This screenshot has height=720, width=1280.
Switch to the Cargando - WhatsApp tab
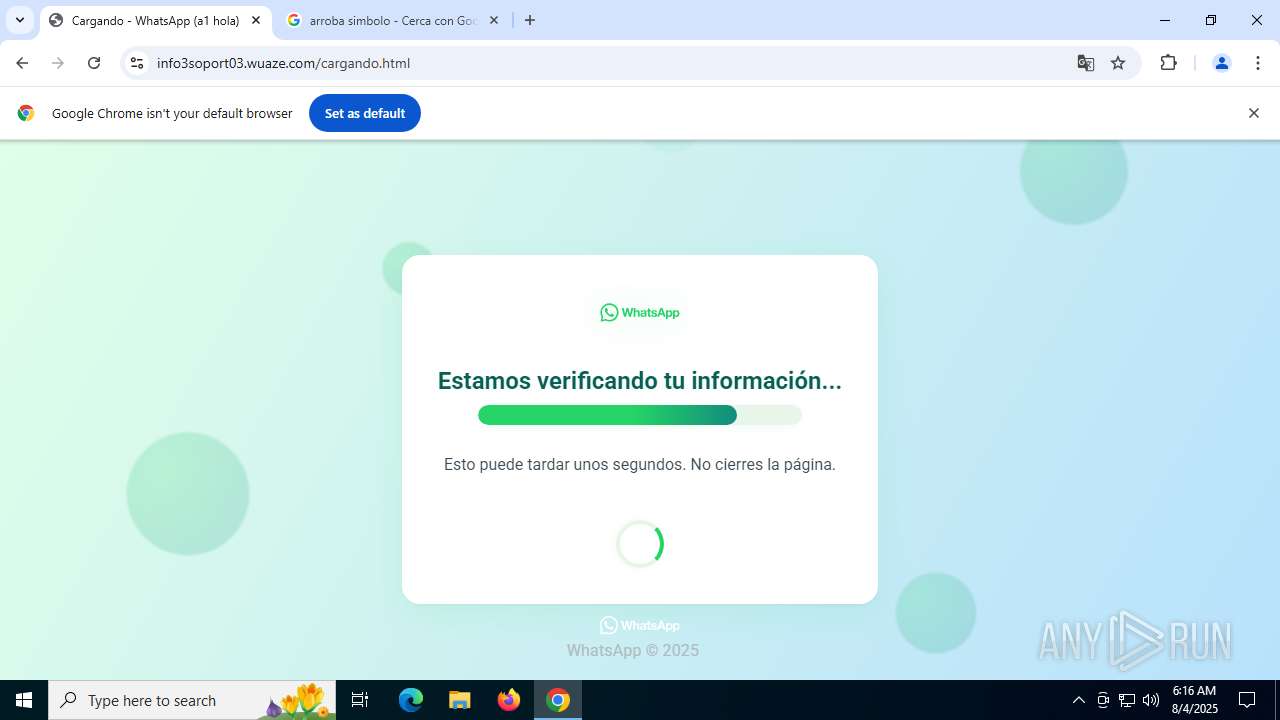coord(156,20)
